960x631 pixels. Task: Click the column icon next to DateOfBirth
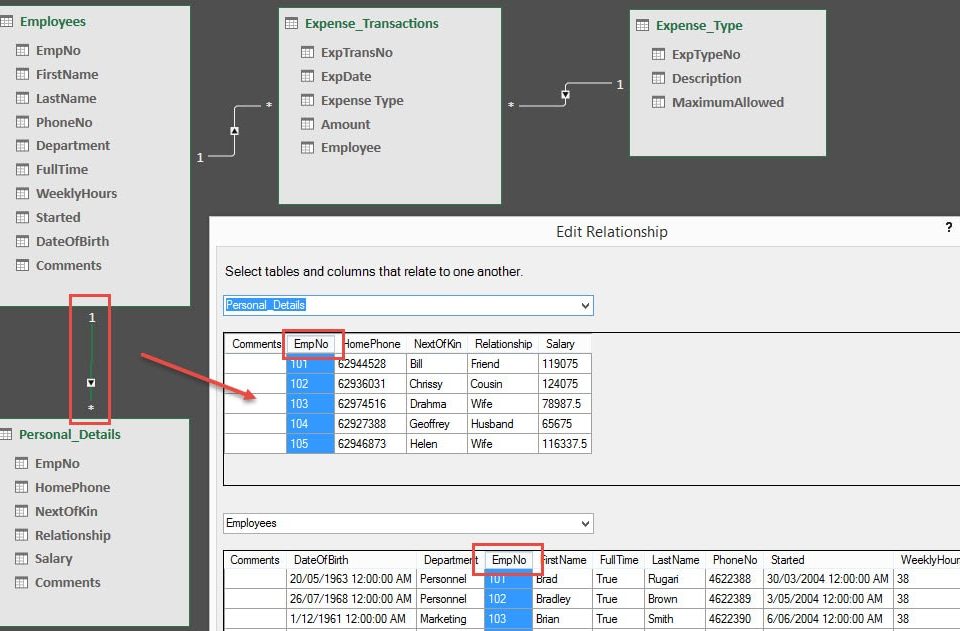[x=22, y=241]
